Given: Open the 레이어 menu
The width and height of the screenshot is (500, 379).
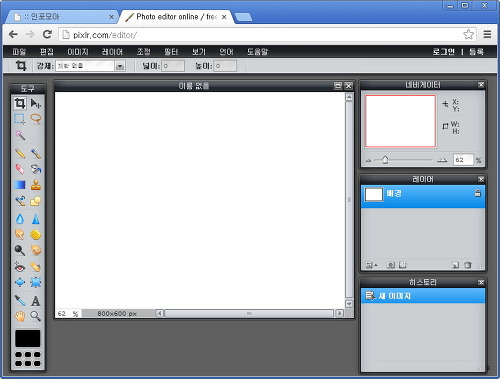Looking at the screenshot, I should [112, 52].
